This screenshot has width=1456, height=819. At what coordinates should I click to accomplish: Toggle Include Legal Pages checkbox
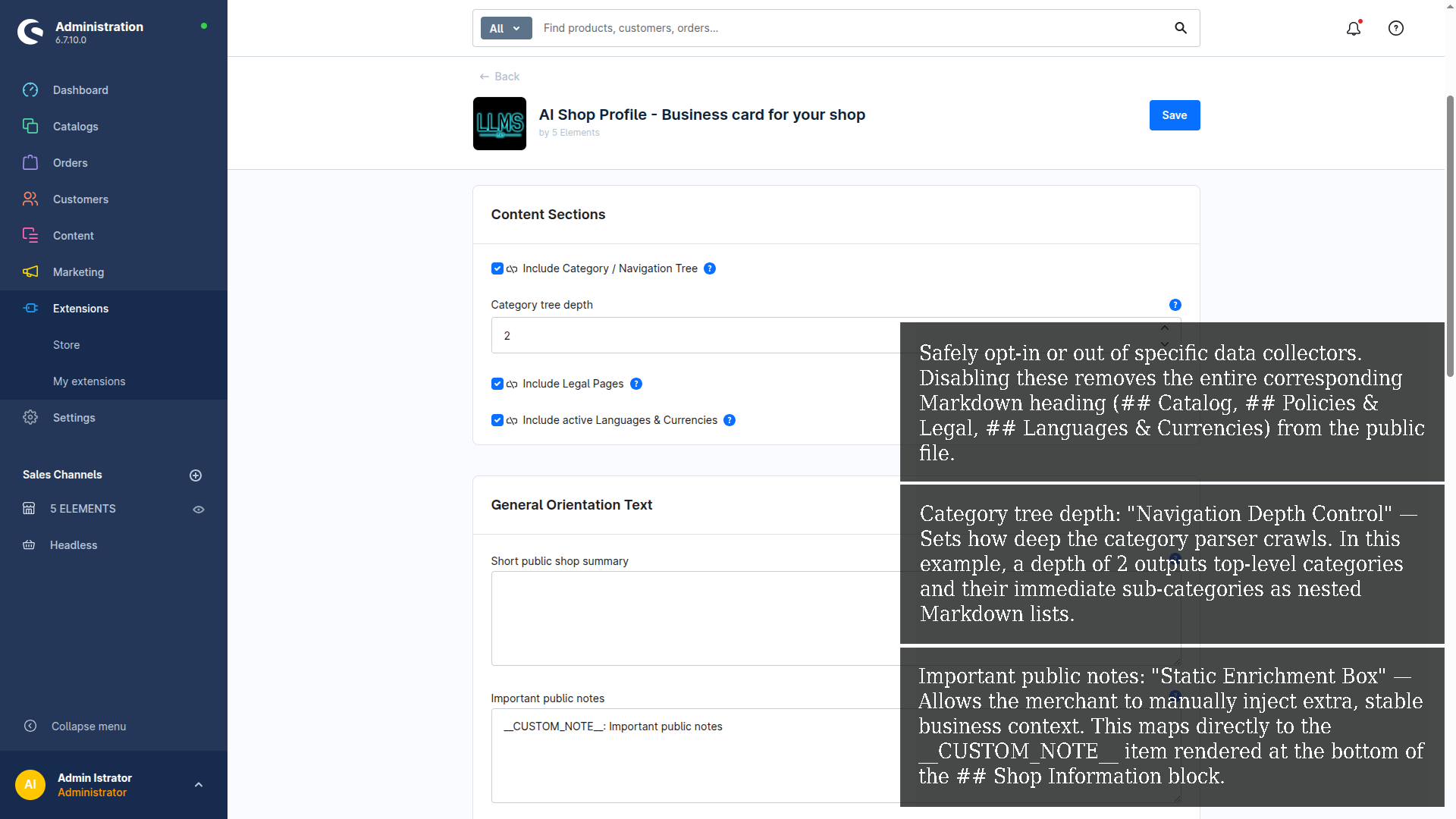[x=497, y=384]
